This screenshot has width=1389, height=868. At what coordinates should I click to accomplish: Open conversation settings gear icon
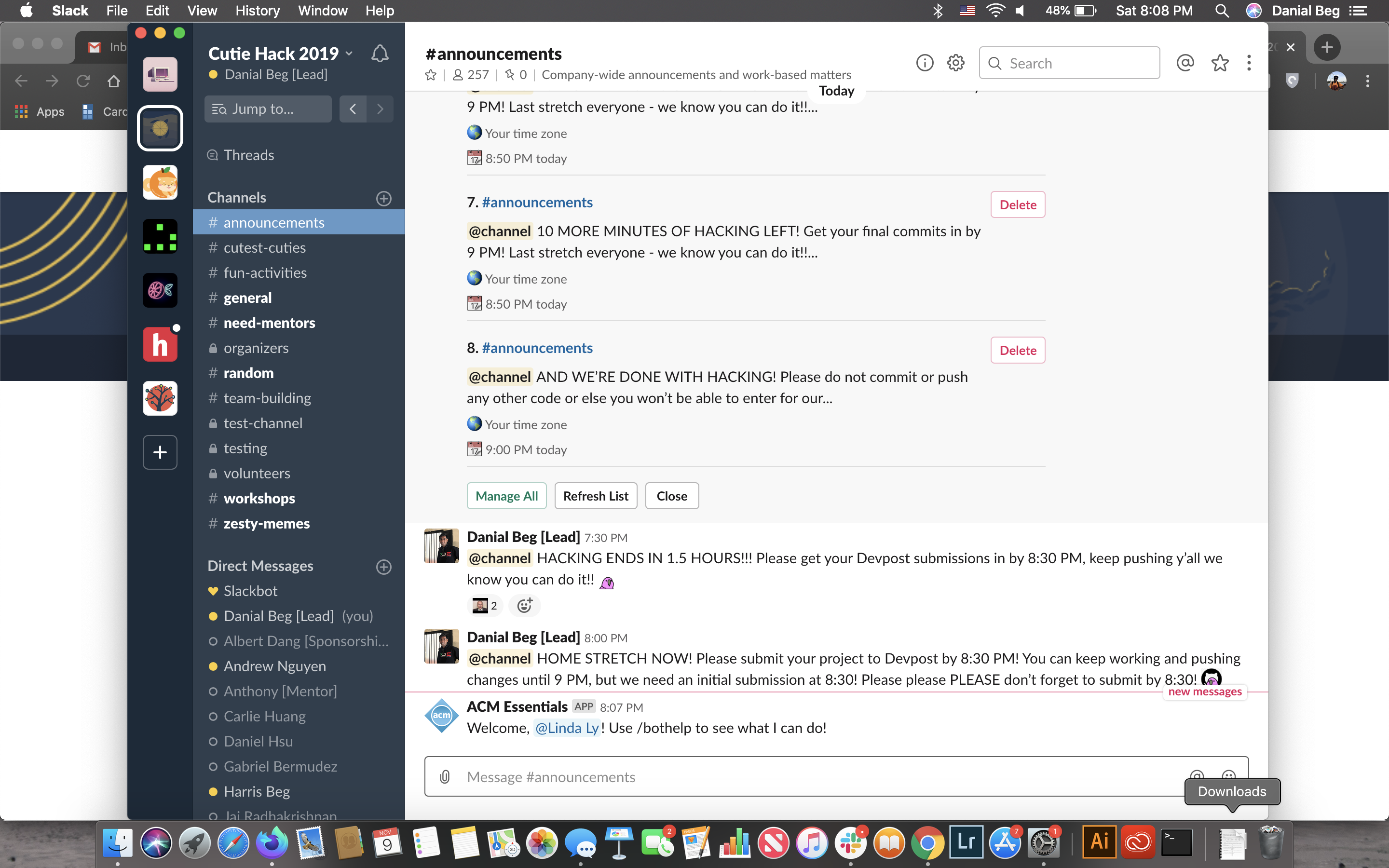click(955, 63)
